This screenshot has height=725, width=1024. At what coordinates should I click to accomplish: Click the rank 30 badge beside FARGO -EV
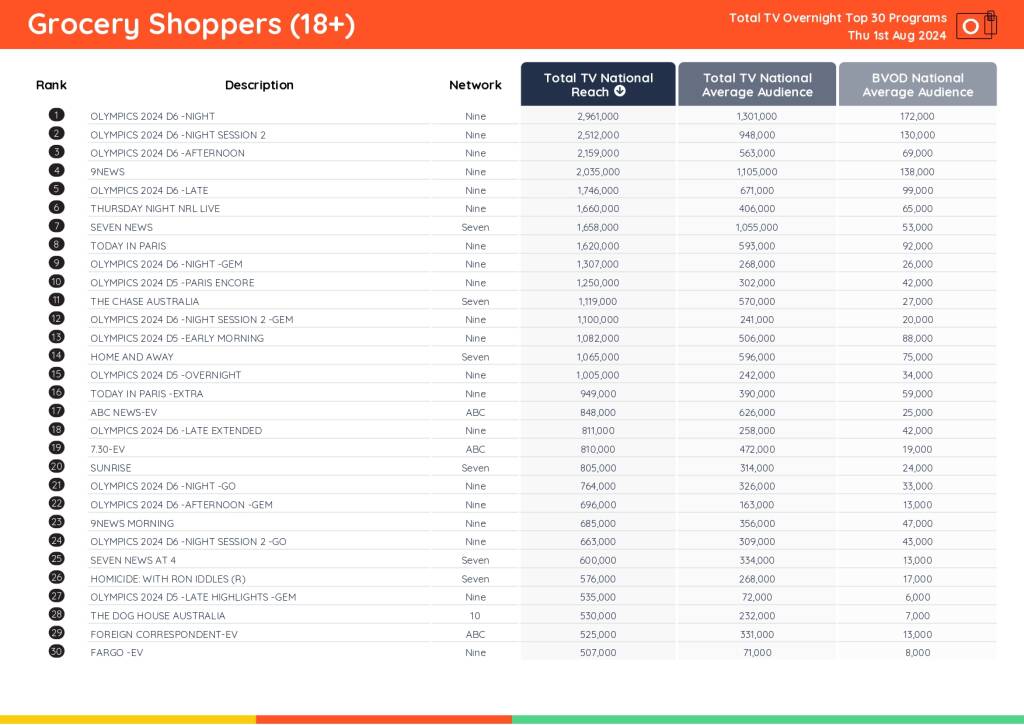pyautogui.click(x=56, y=651)
